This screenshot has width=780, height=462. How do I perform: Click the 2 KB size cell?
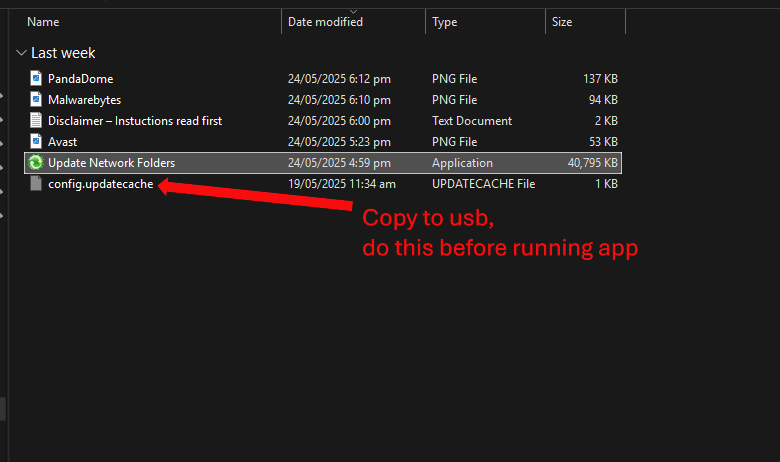(606, 120)
